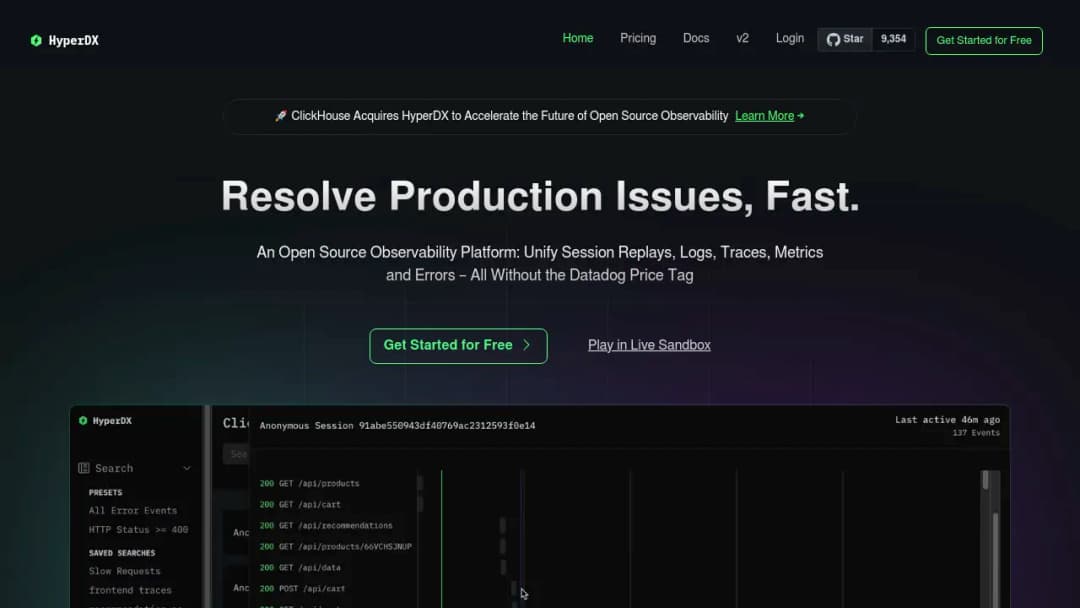Select All Error Events preset

click(133, 510)
